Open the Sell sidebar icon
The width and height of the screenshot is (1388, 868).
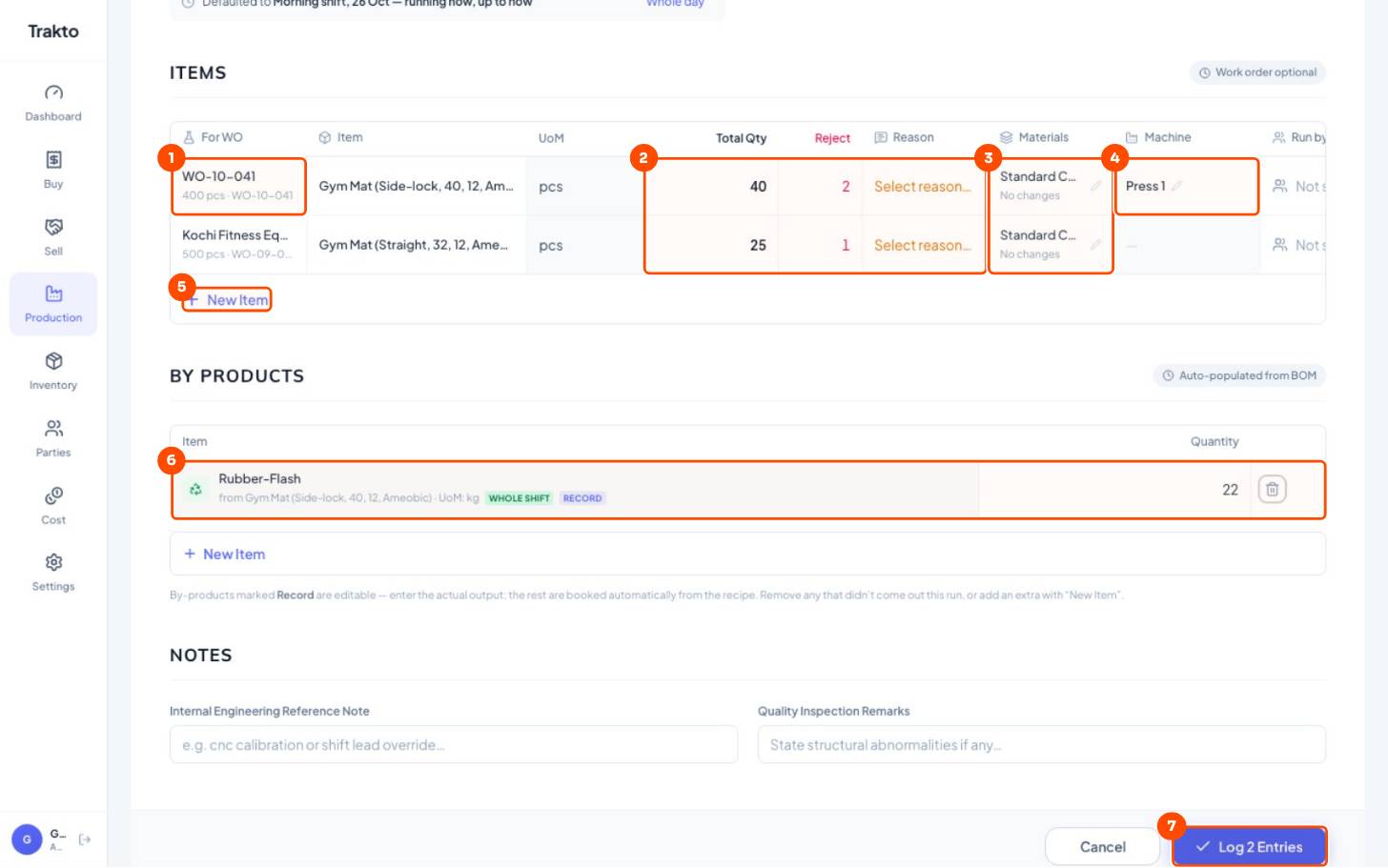point(53,227)
